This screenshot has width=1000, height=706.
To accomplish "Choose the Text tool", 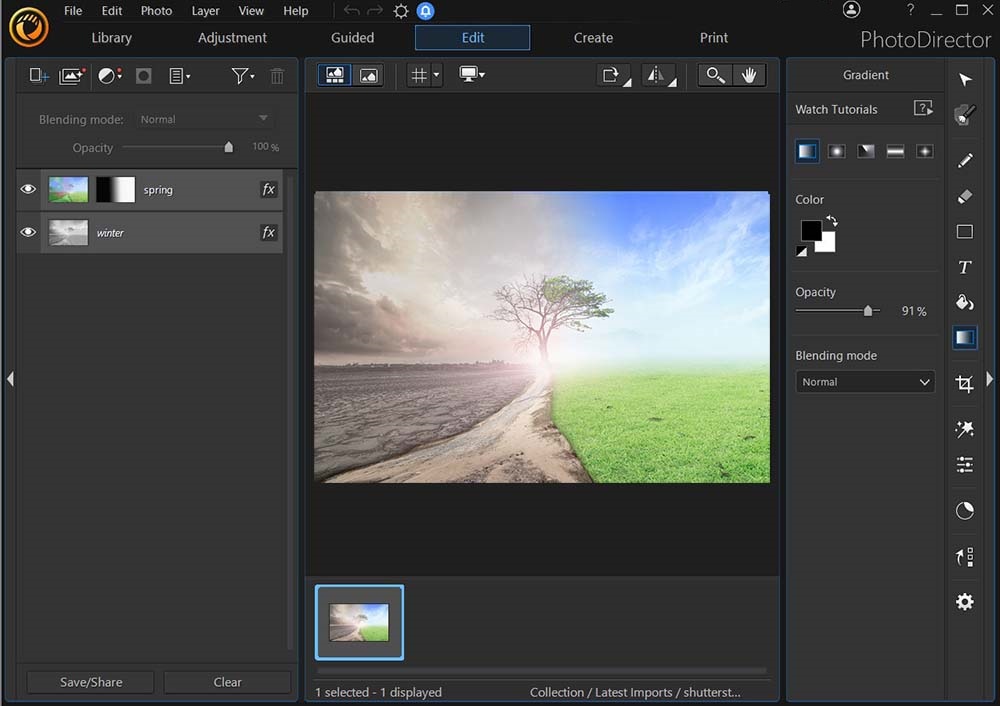I will tap(964, 267).
